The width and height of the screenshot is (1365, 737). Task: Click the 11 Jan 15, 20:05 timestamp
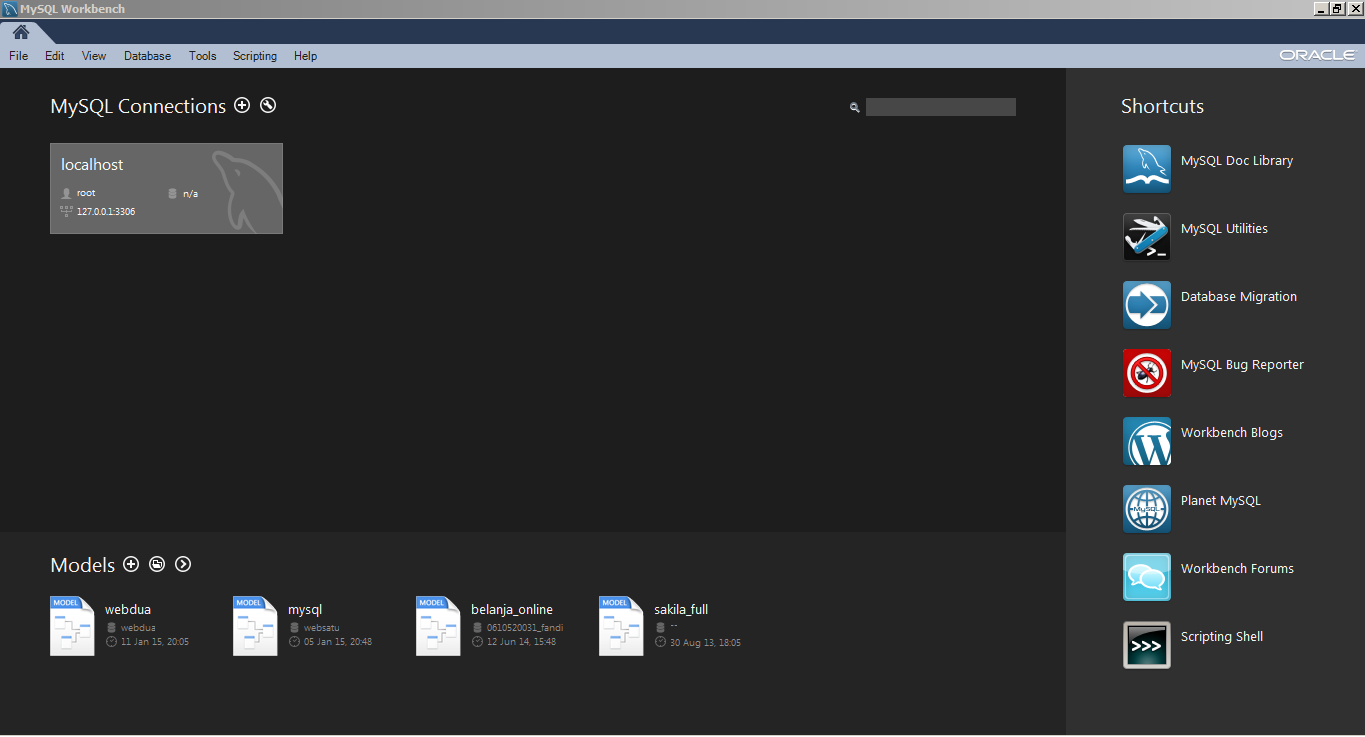pyautogui.click(x=155, y=642)
